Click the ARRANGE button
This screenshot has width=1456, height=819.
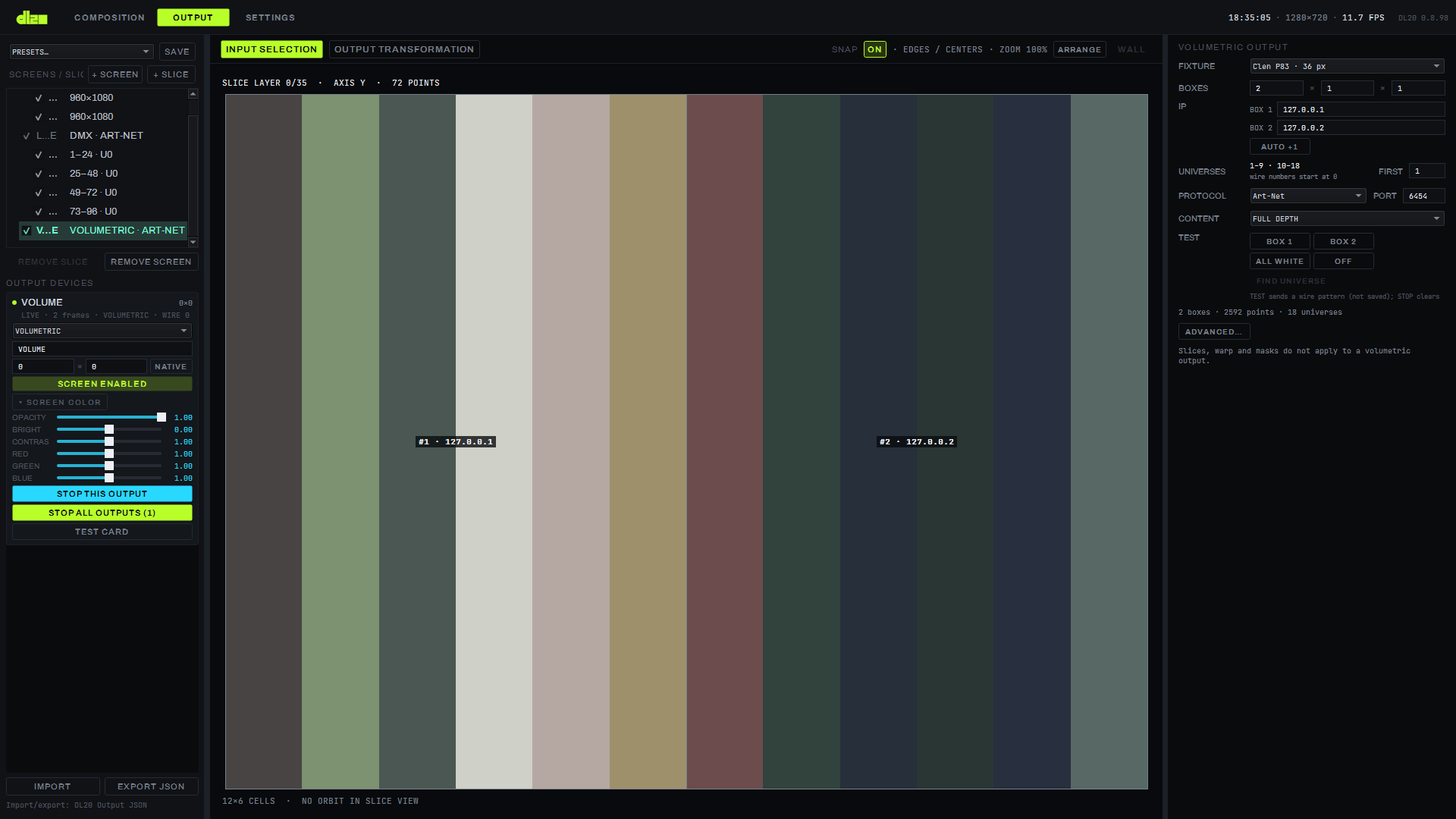(1079, 49)
